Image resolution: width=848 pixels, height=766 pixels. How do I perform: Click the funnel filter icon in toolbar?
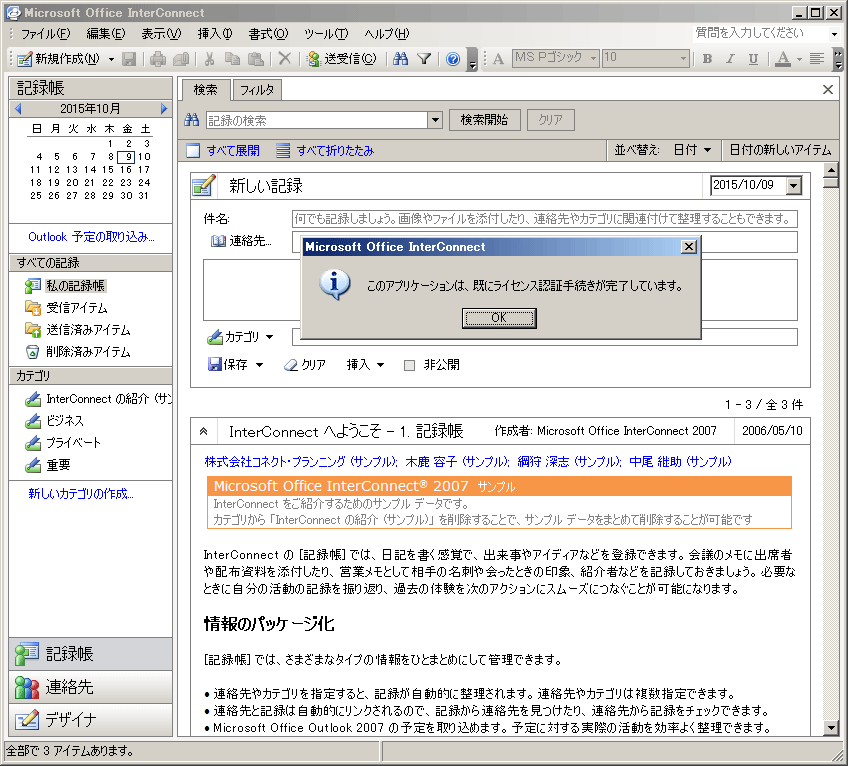[x=424, y=58]
